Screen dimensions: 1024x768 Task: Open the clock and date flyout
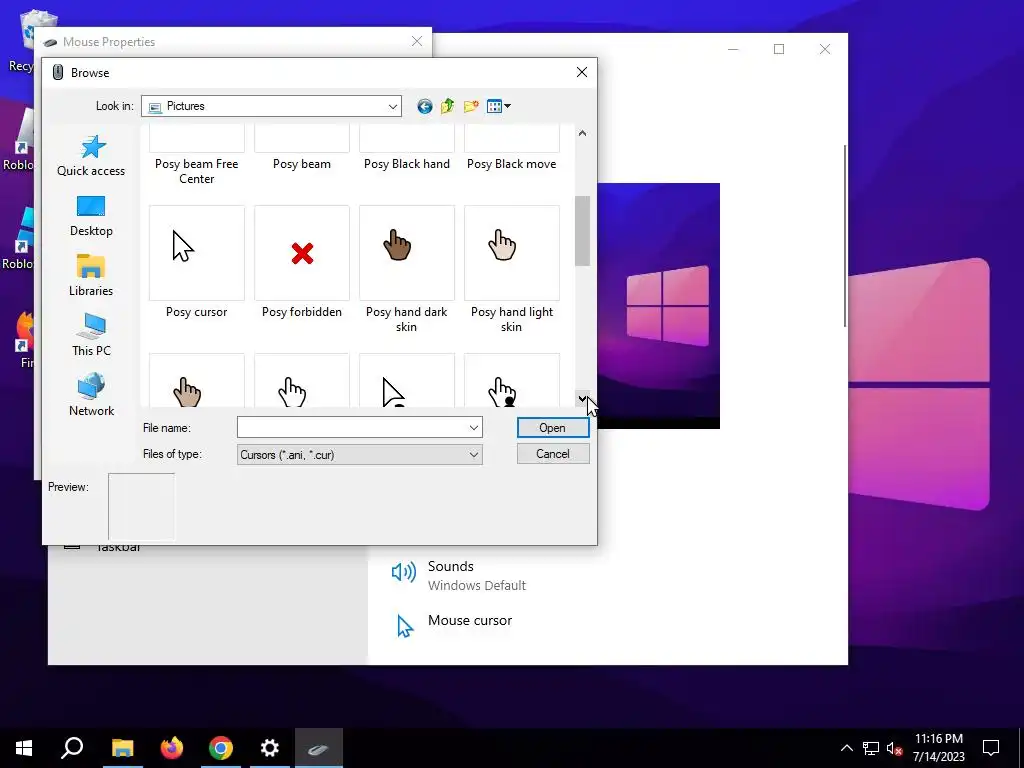(938, 748)
